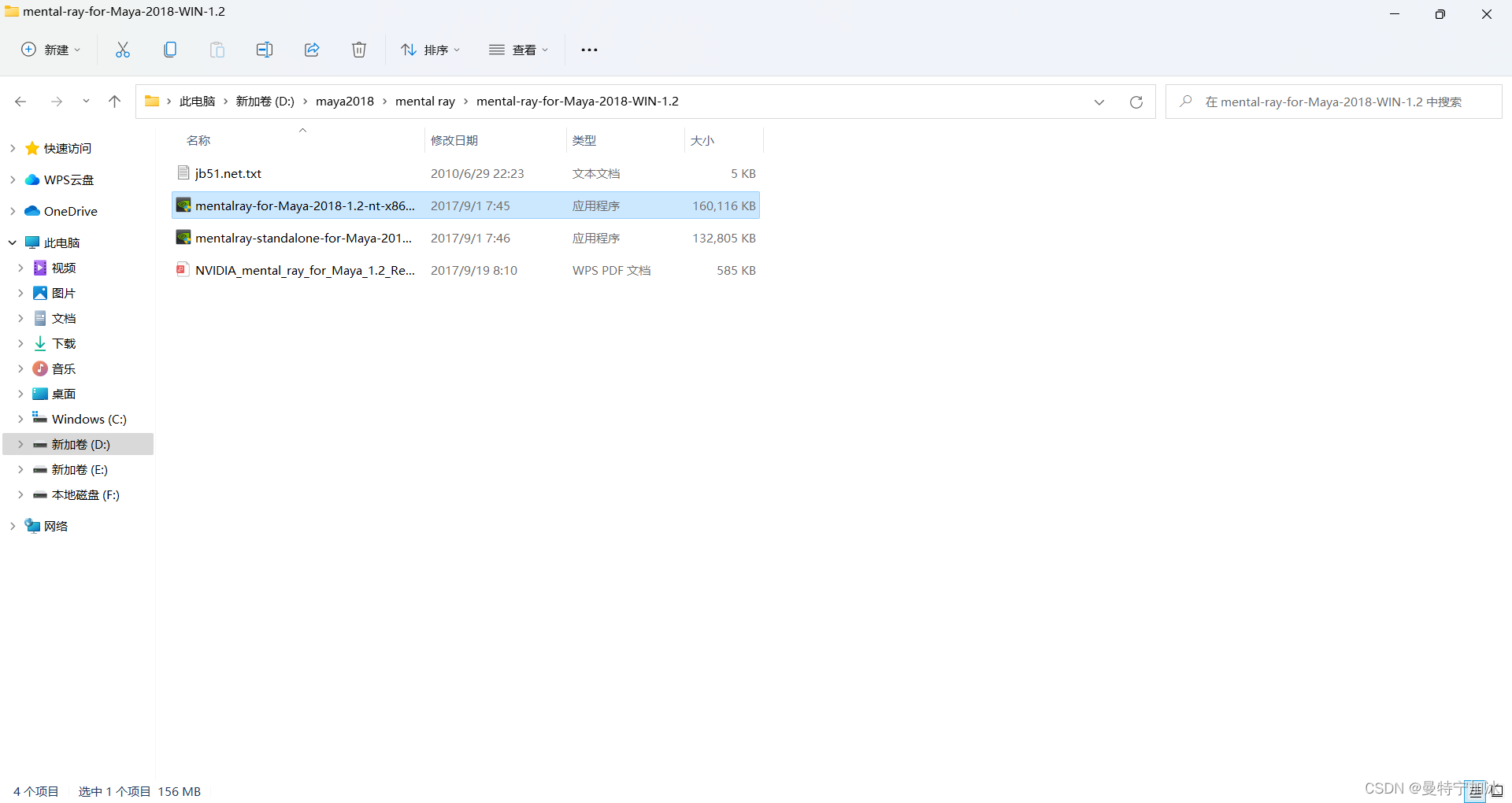
Task: Click the 160,116 KB size cell
Action: tap(724, 205)
